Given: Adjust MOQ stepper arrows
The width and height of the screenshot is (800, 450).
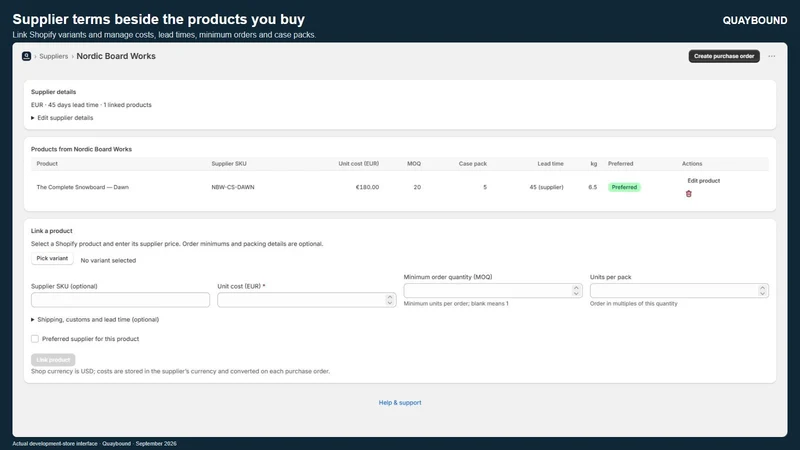Looking at the screenshot, I should 576,291.
